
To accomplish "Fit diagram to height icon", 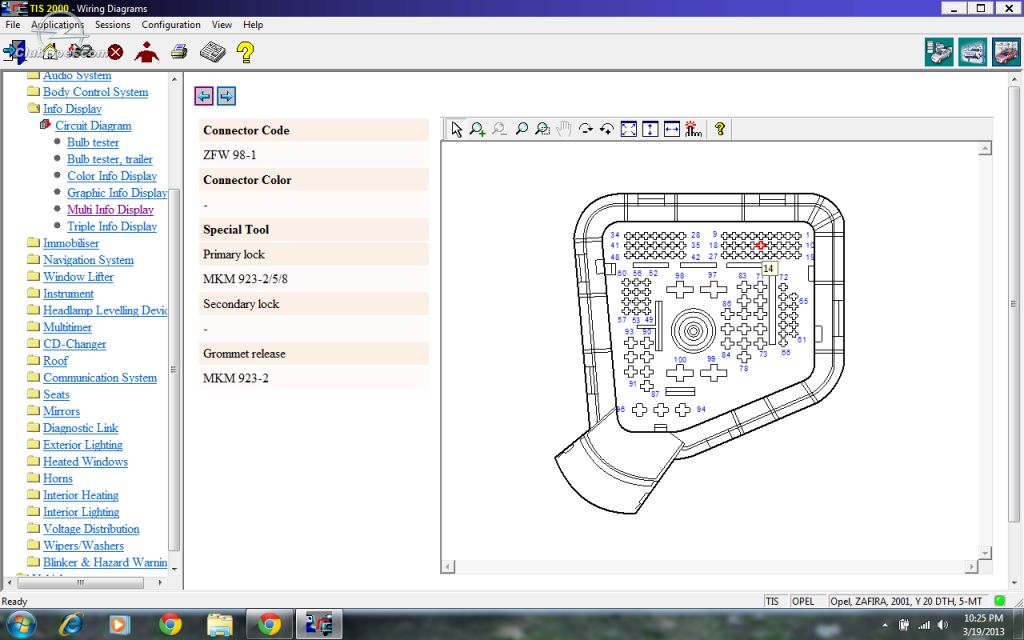I will click(x=650, y=129).
